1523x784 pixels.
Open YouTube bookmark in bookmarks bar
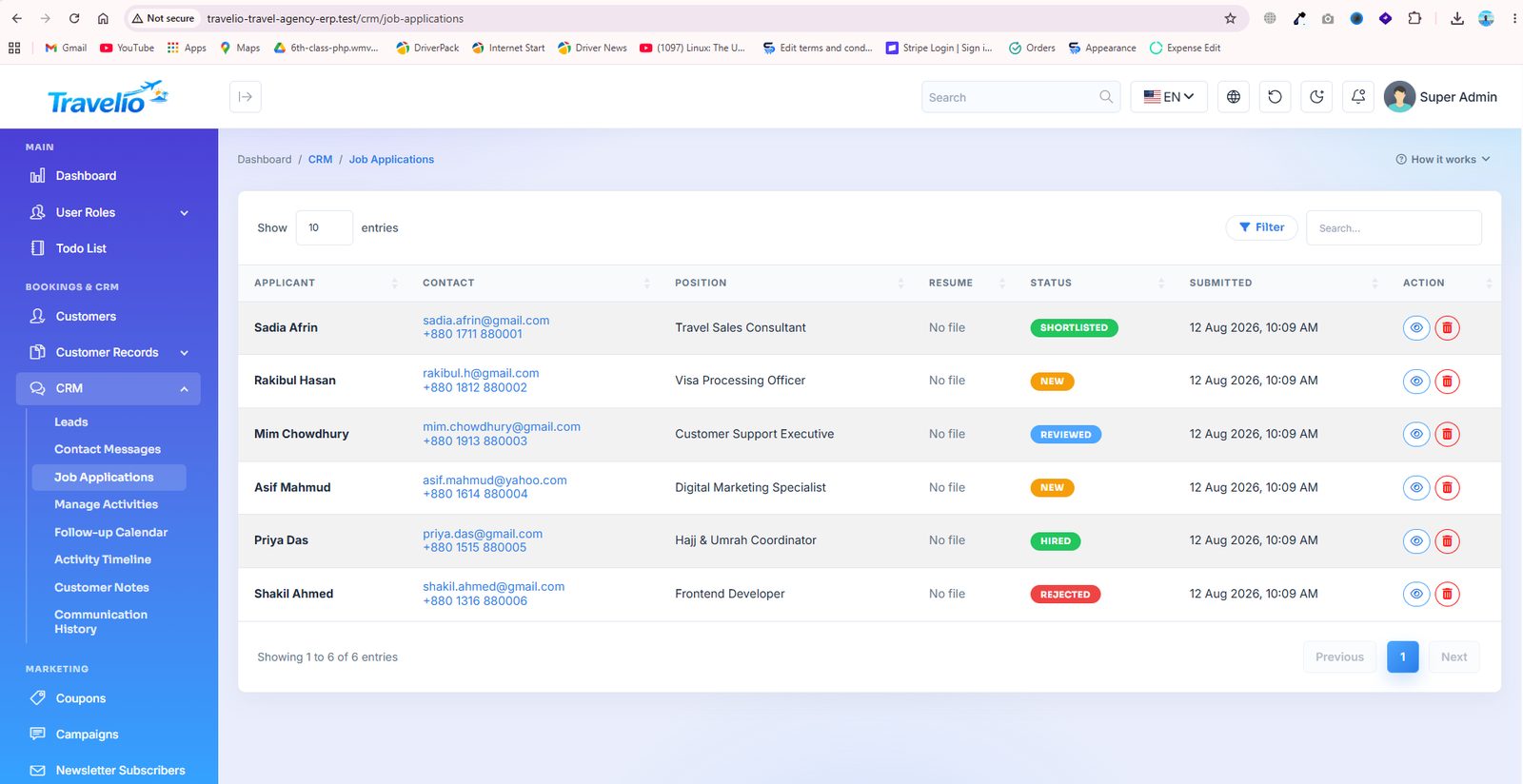pos(127,48)
